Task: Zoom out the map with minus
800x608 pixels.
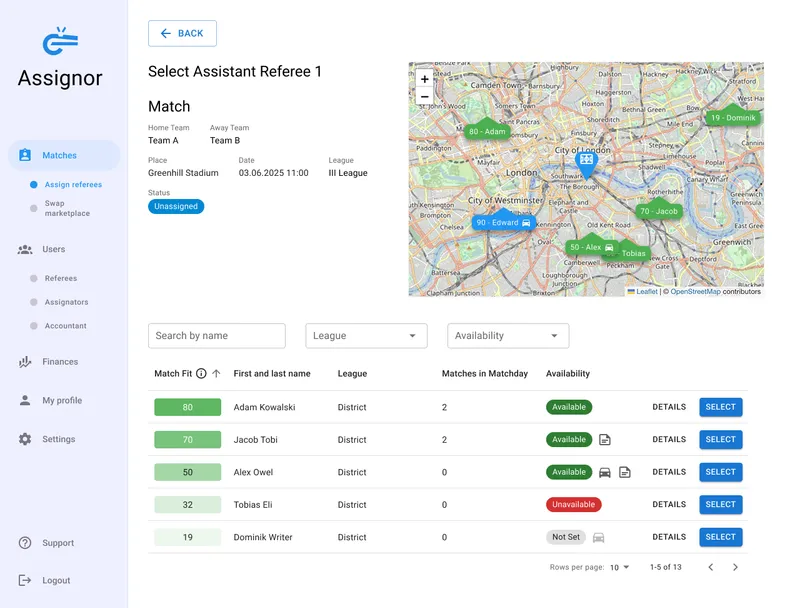Action: pos(424,96)
